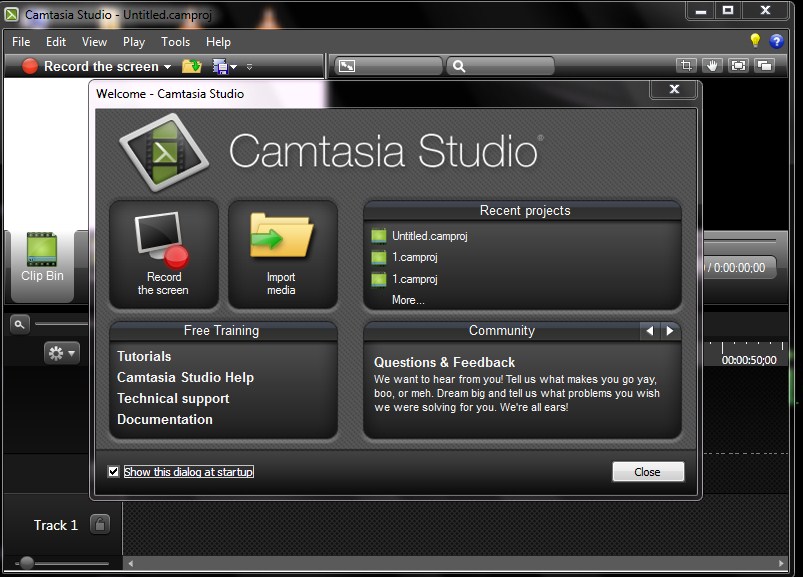Open the editing dimensions dropdown in preview toolbar
This screenshot has height=577, width=803.
(x=388, y=66)
